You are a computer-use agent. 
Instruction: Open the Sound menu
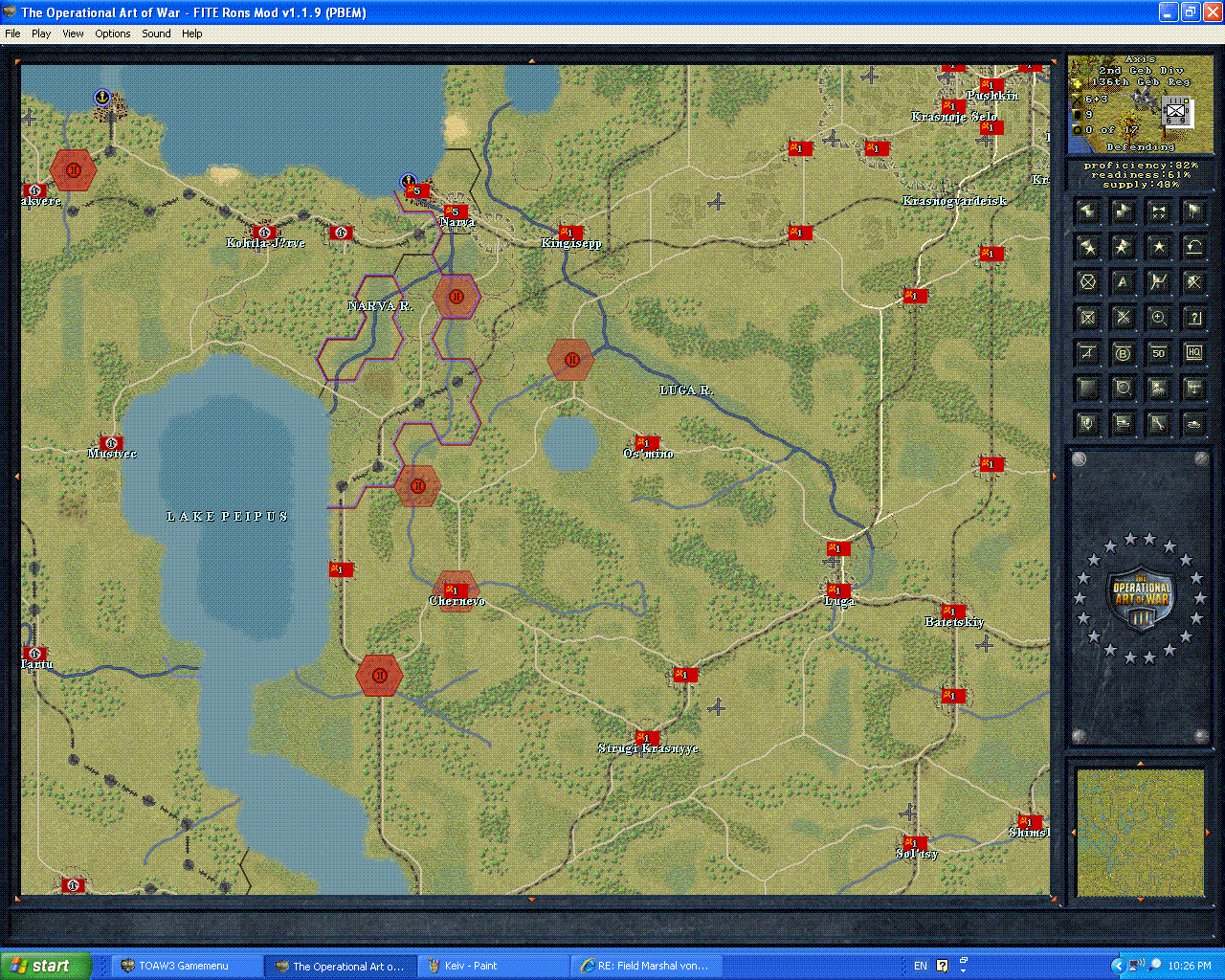click(156, 33)
